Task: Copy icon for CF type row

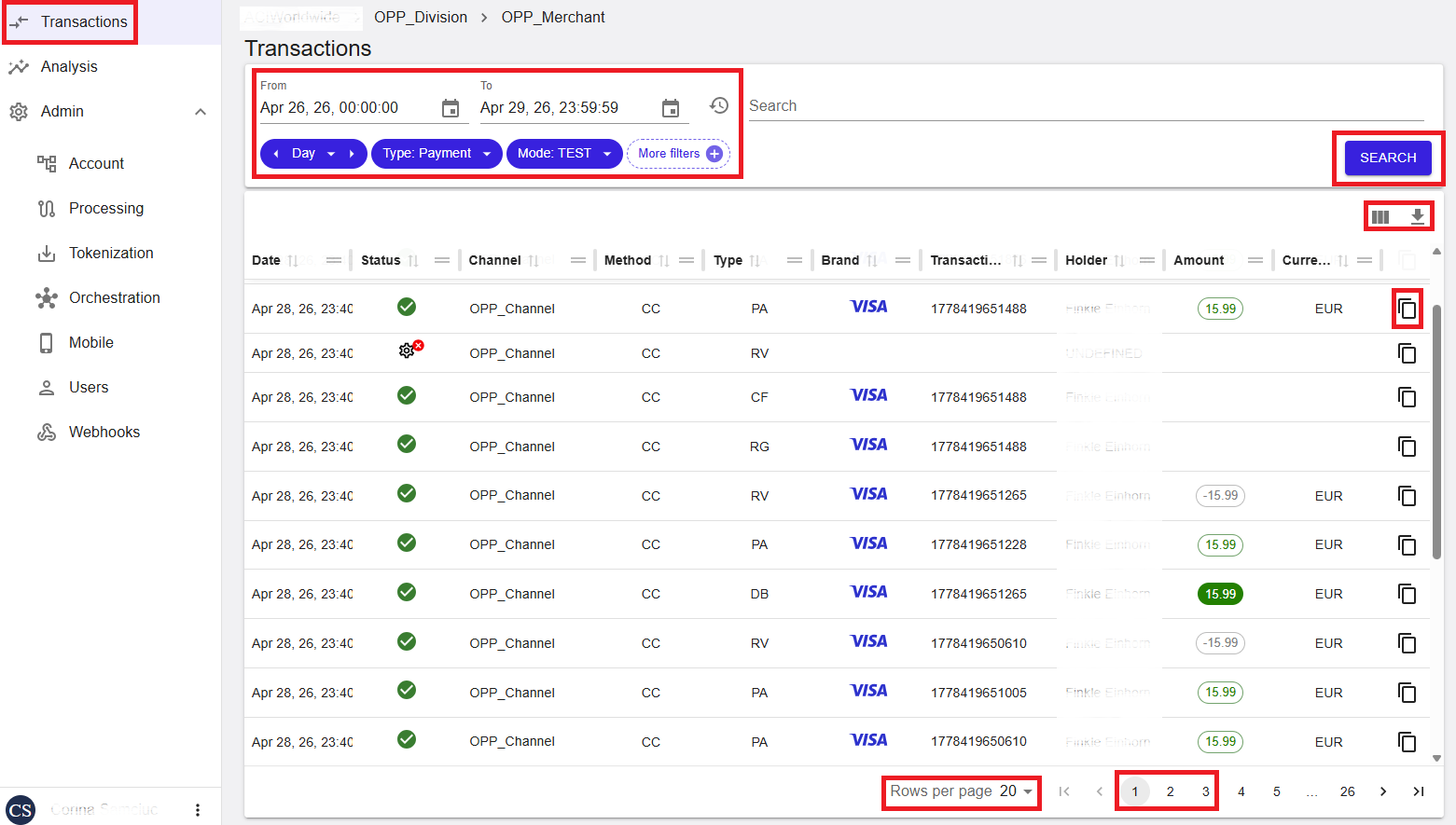Action: coord(1407,397)
